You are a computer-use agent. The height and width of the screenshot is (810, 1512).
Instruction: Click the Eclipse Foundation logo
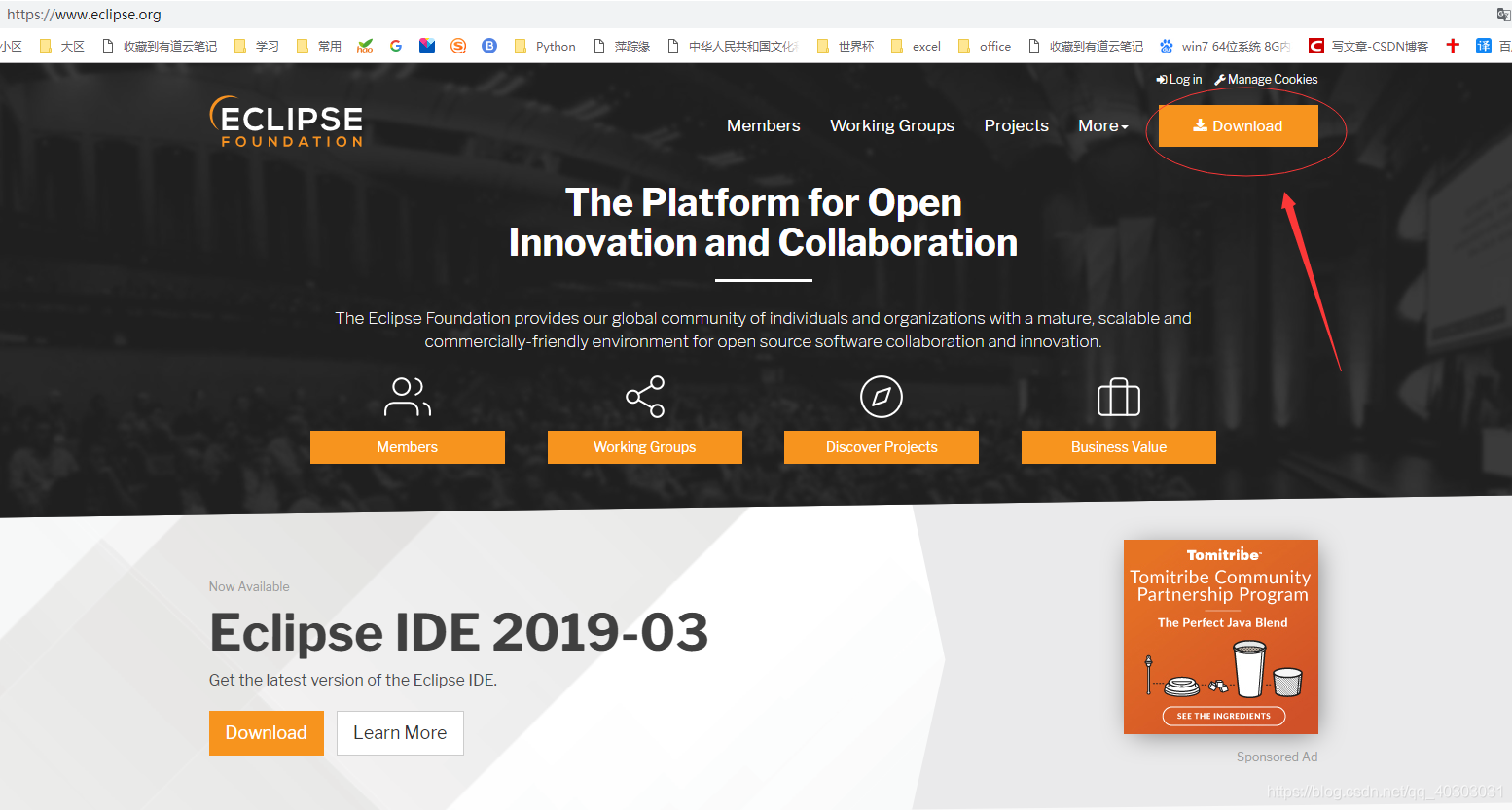(x=286, y=123)
